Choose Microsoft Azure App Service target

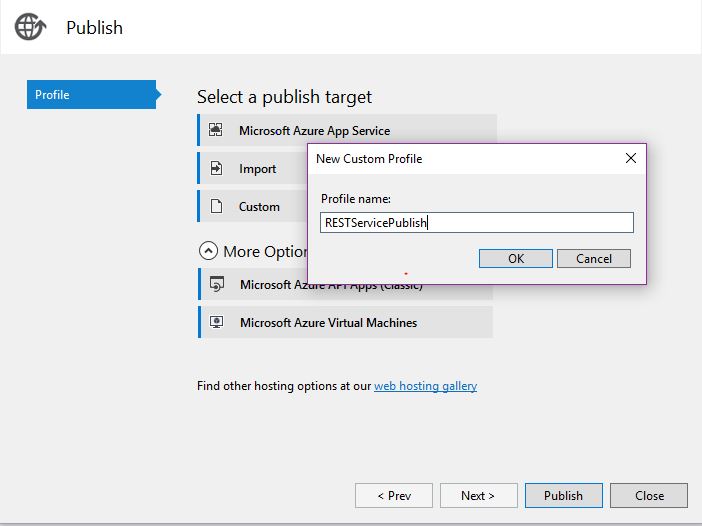314,131
